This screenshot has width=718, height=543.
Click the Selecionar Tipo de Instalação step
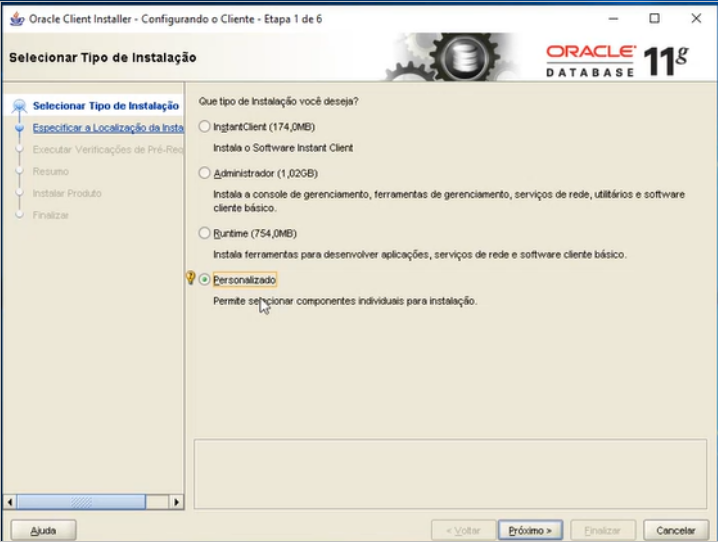coord(106,106)
